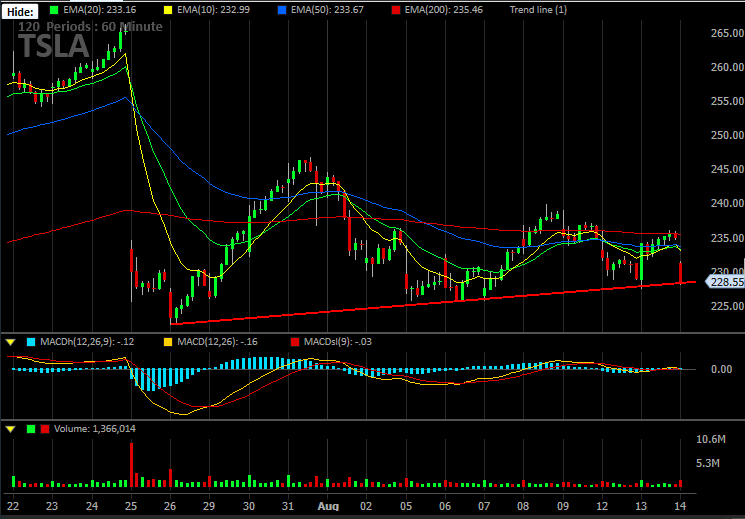Click the 5.3M volume axis label
The image size is (745, 519).
[708, 463]
